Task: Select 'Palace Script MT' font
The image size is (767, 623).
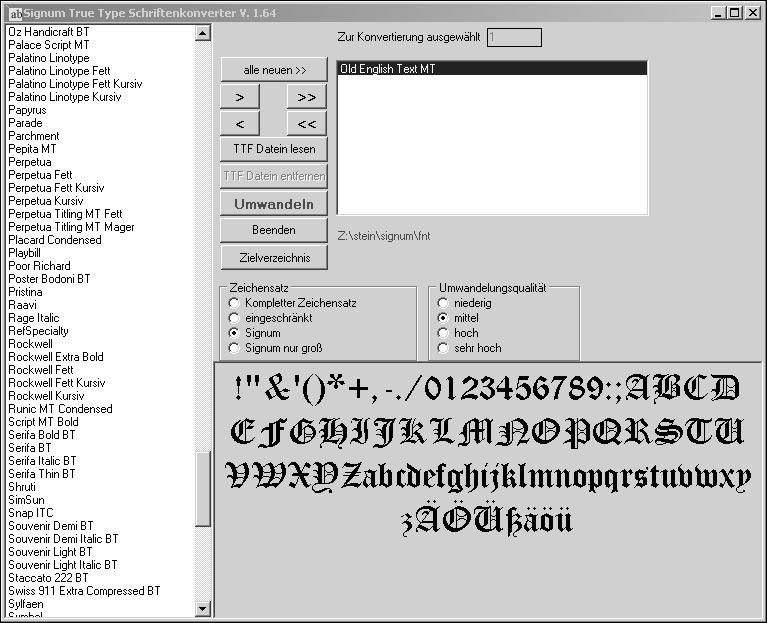Action: pos(49,45)
